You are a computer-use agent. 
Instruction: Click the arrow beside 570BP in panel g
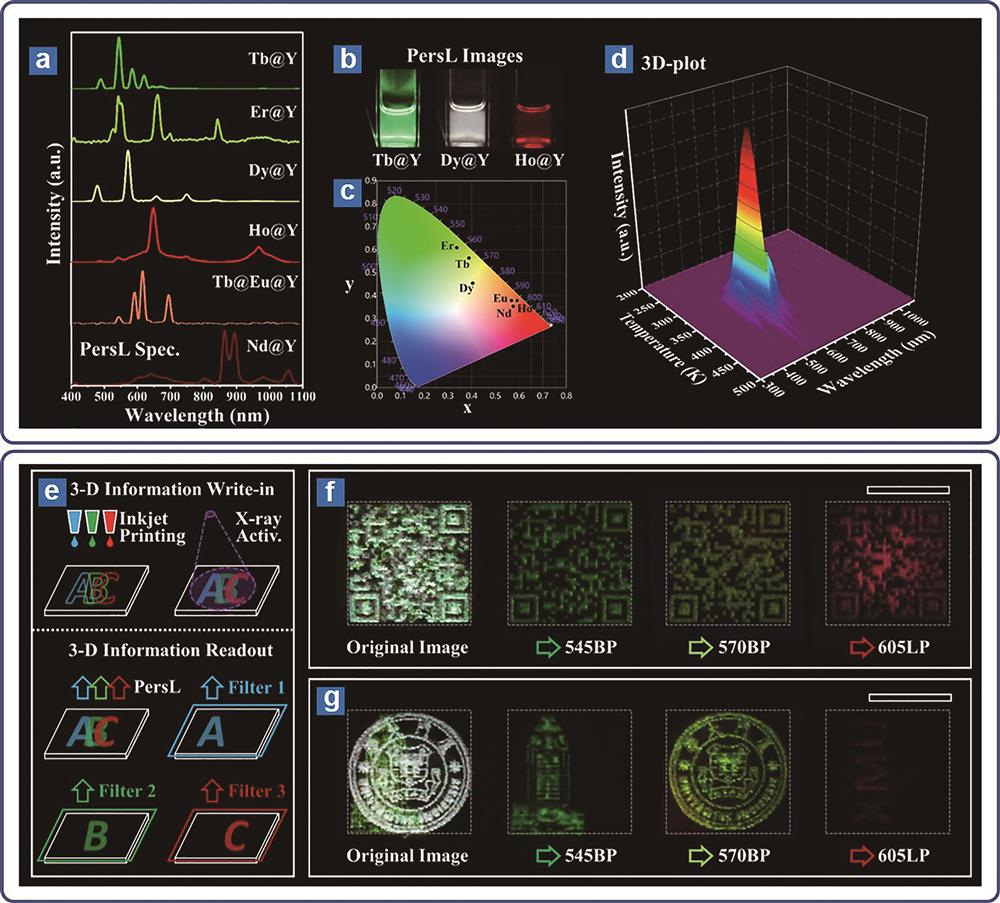pos(701,856)
